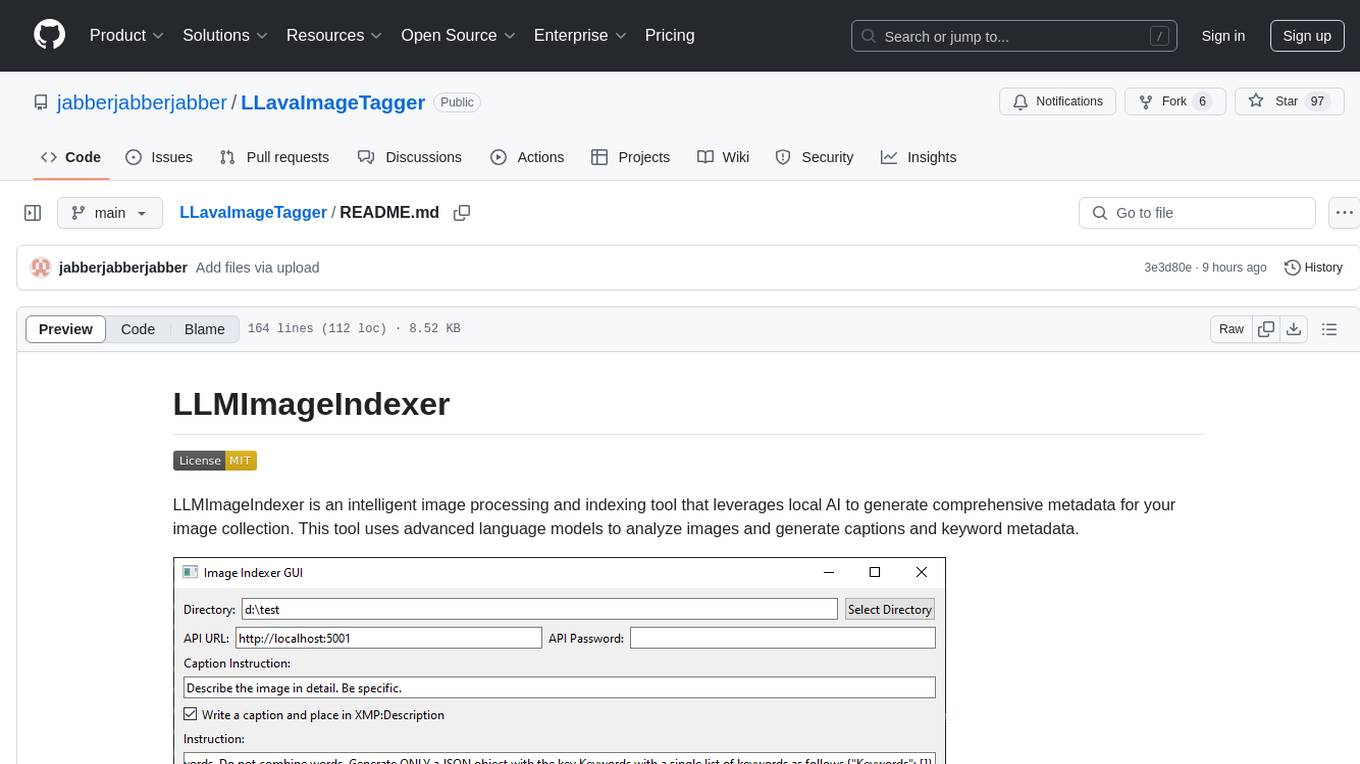Image resolution: width=1360 pixels, height=764 pixels.
Task: Open the fork count of 6
Action: point(1201,102)
